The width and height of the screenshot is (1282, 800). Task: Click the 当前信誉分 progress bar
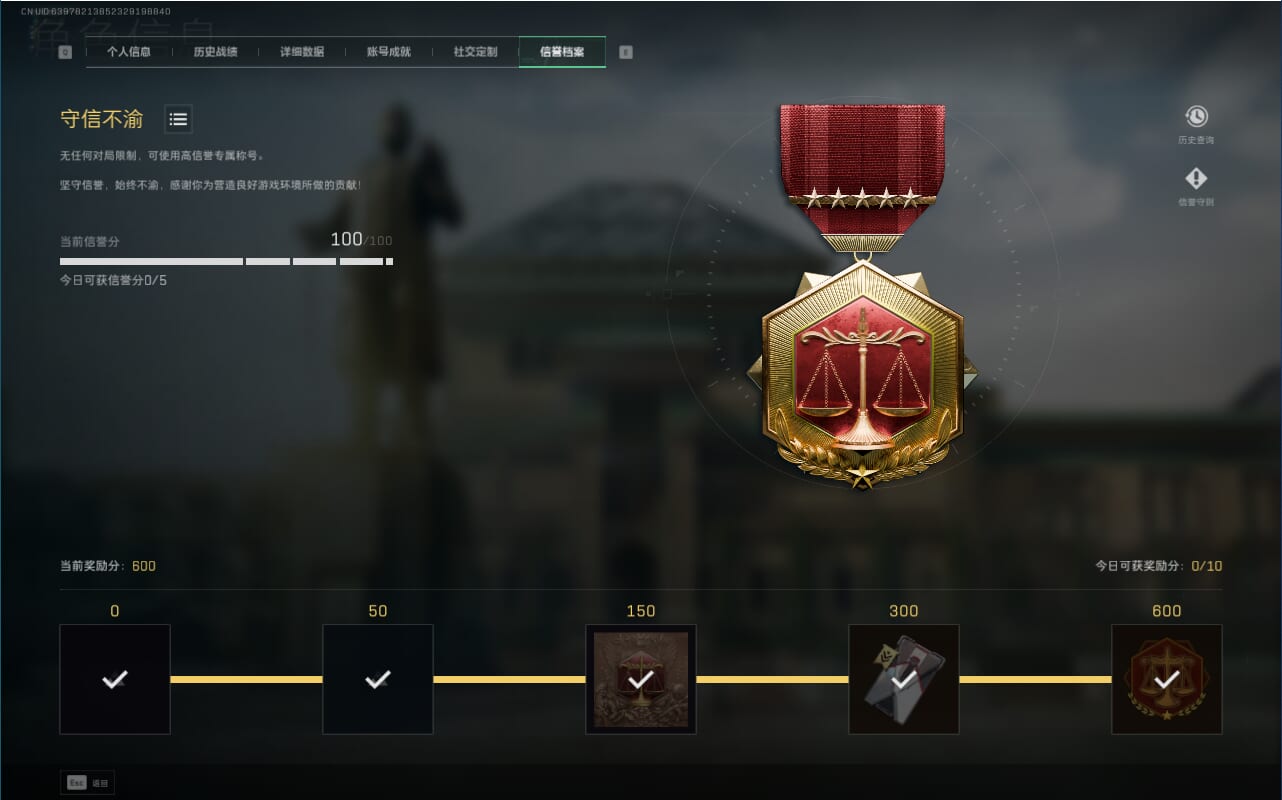[x=226, y=261]
